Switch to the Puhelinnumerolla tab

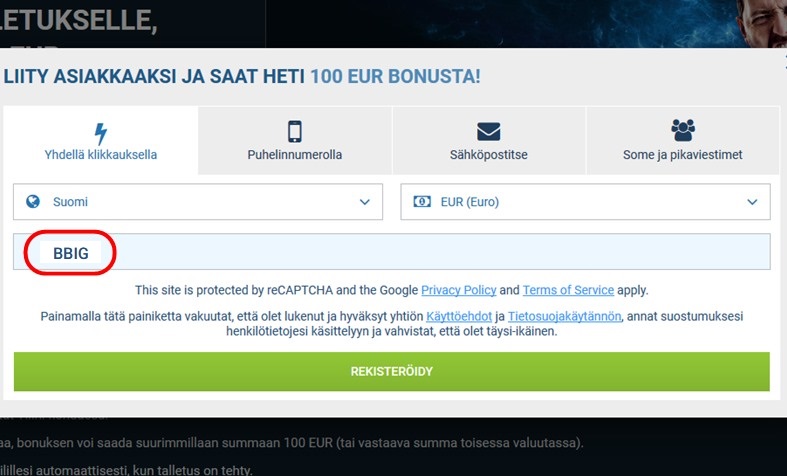point(295,155)
